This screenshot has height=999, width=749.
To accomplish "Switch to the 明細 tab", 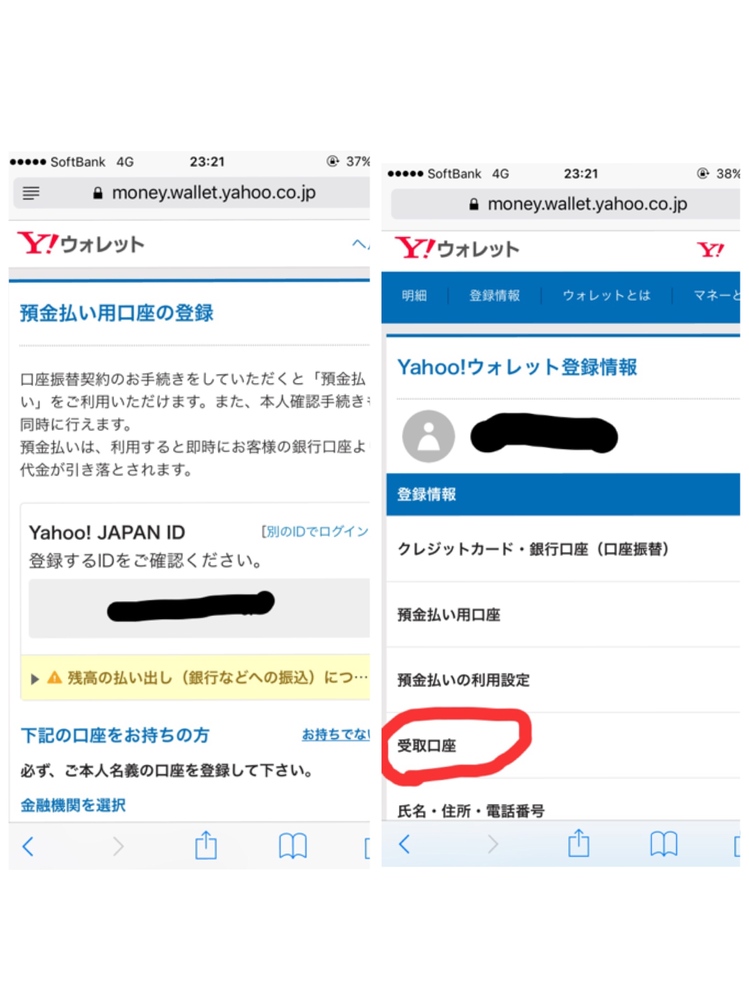I will (414, 296).
